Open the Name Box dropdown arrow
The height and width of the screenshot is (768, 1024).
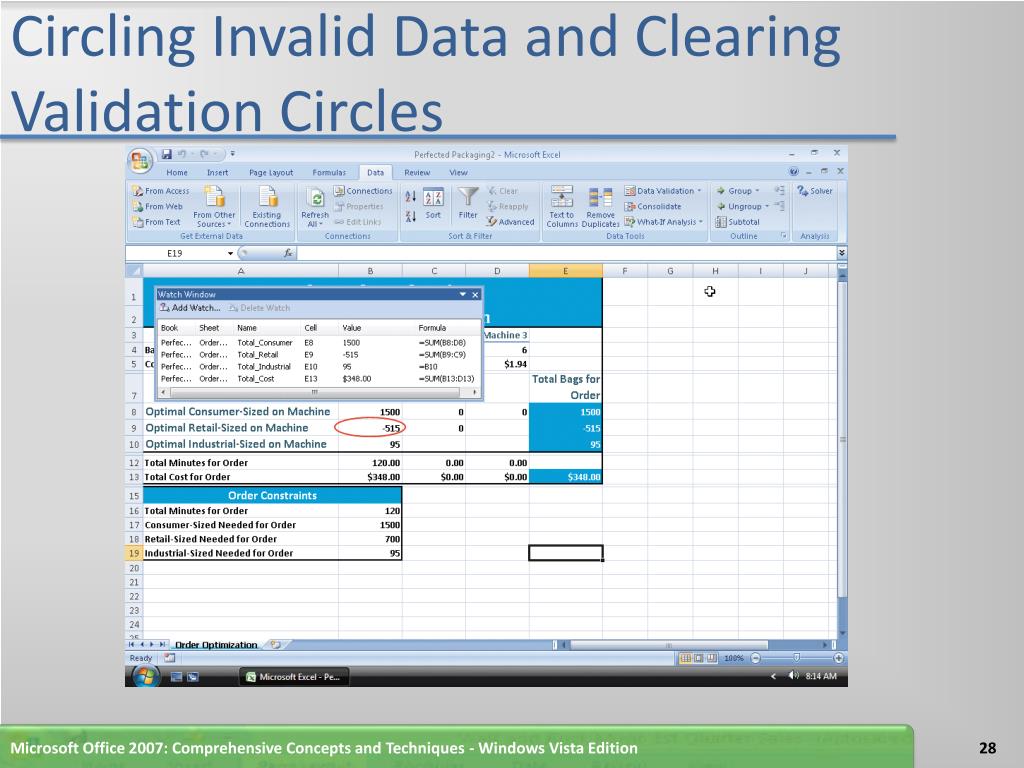[230, 253]
